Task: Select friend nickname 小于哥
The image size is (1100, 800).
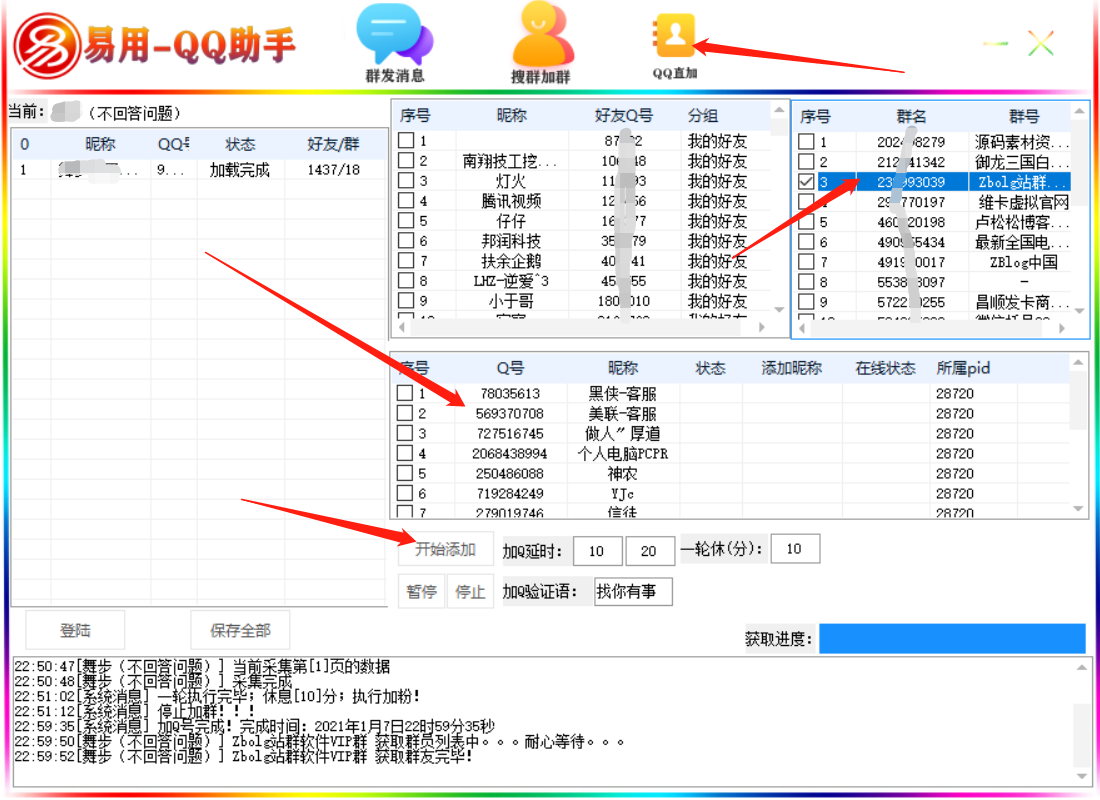Action: pyautogui.click(x=511, y=301)
